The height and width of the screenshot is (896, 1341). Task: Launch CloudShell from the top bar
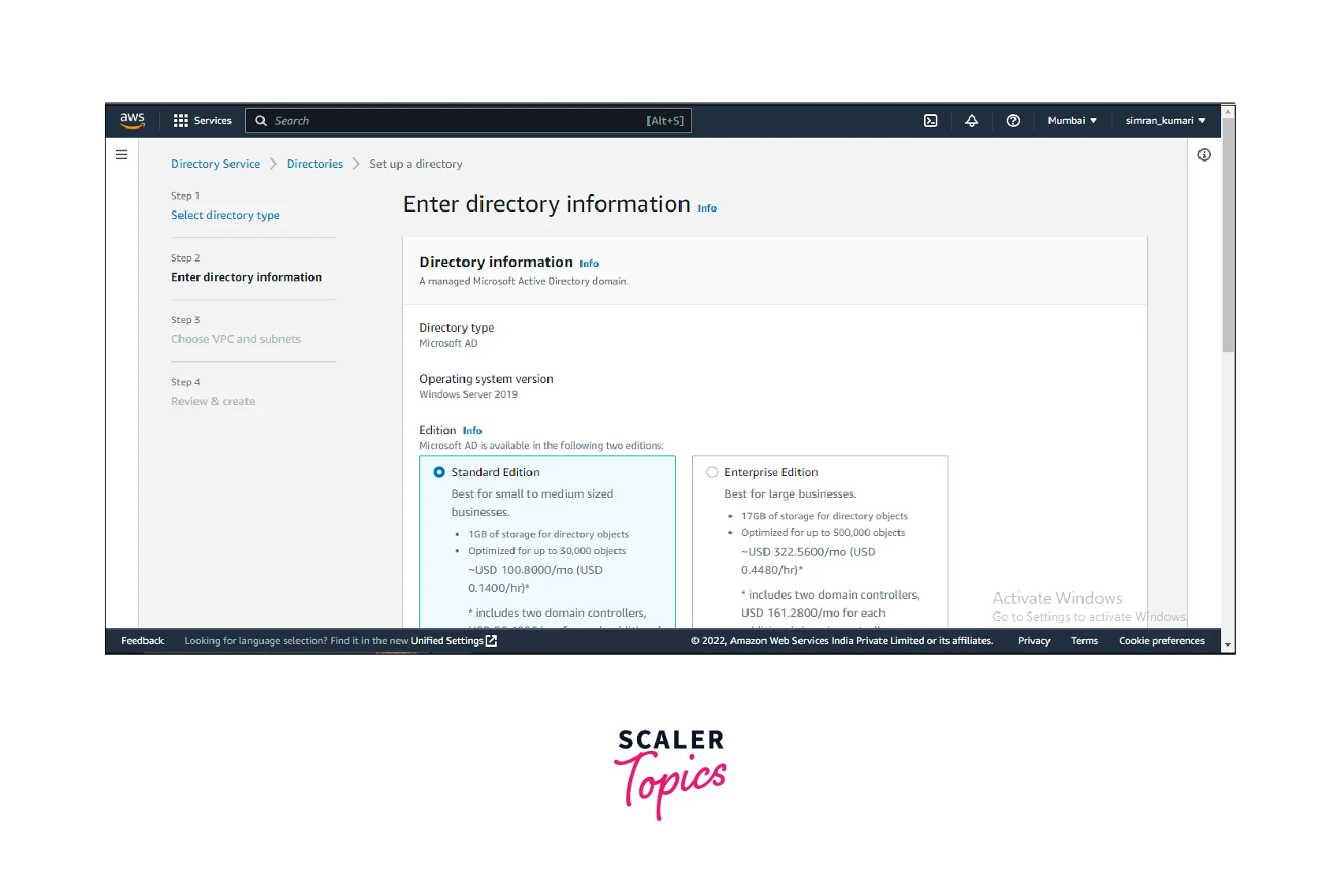(x=930, y=121)
